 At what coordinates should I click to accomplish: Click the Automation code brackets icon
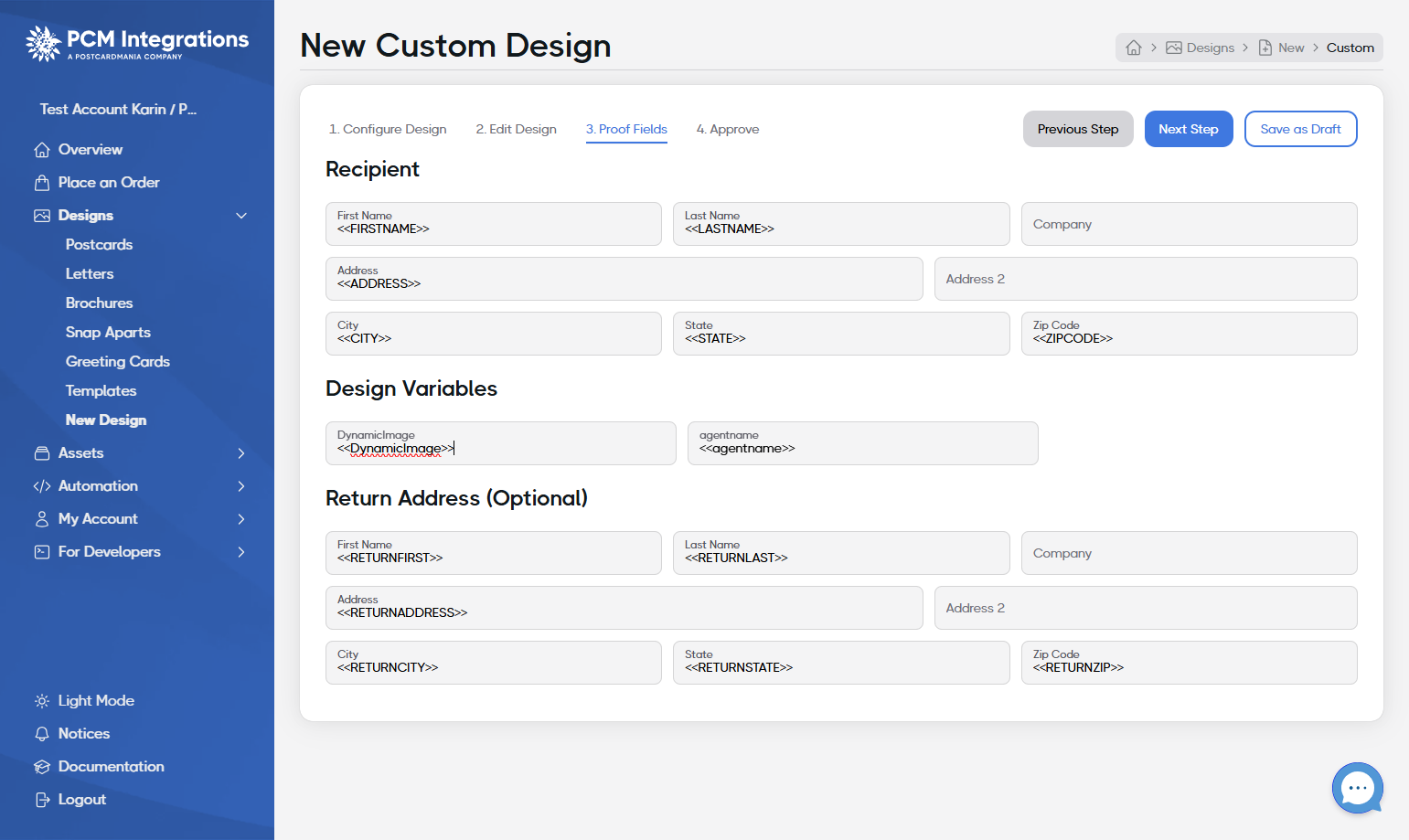tap(42, 486)
